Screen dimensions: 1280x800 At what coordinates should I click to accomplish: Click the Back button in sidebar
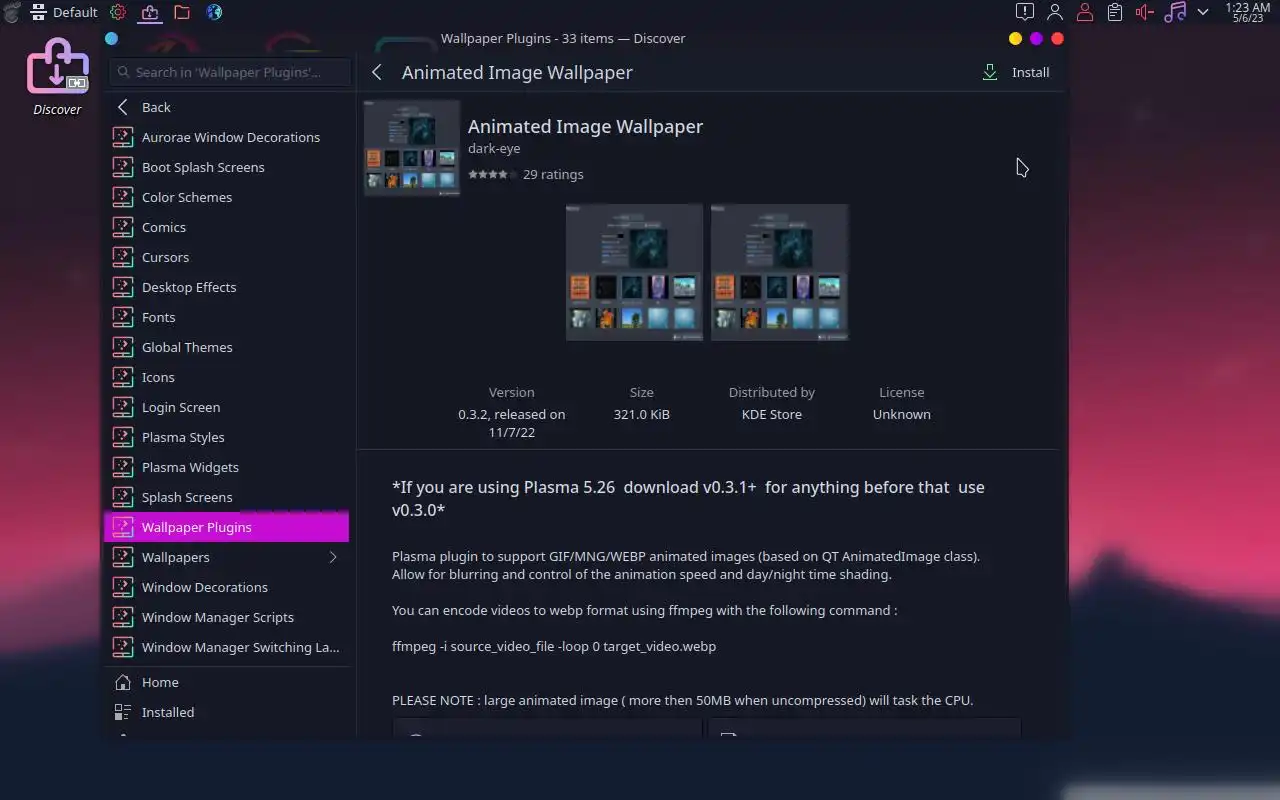(226, 107)
